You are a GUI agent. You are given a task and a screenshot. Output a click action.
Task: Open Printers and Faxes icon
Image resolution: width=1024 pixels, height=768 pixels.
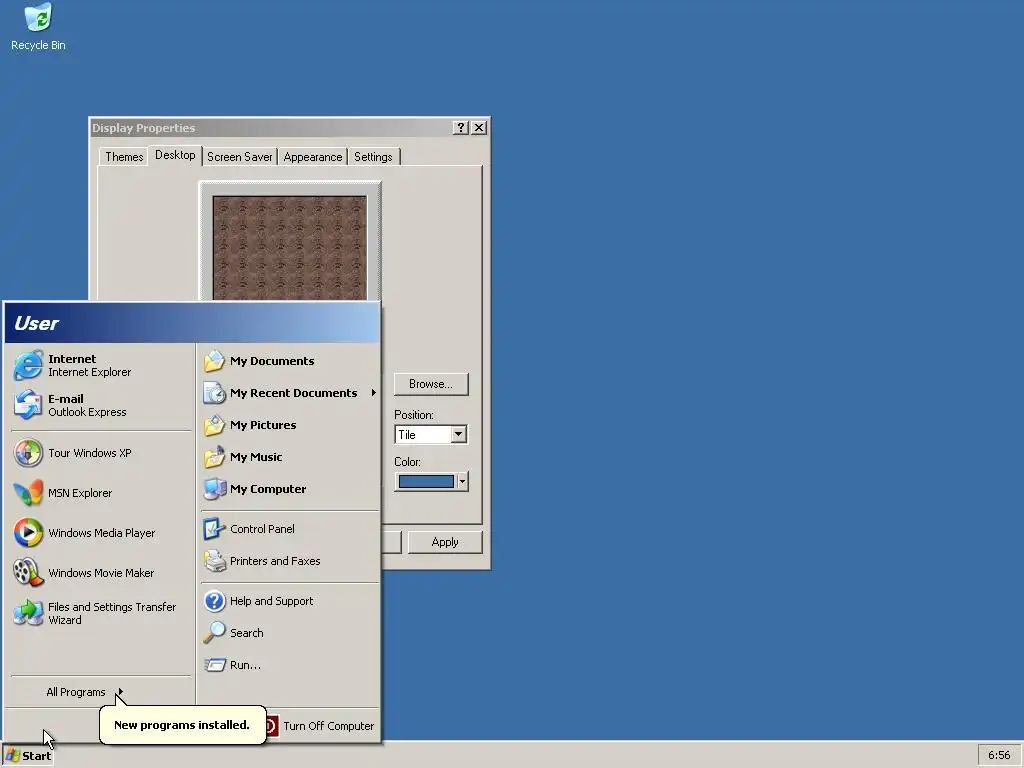(x=214, y=561)
